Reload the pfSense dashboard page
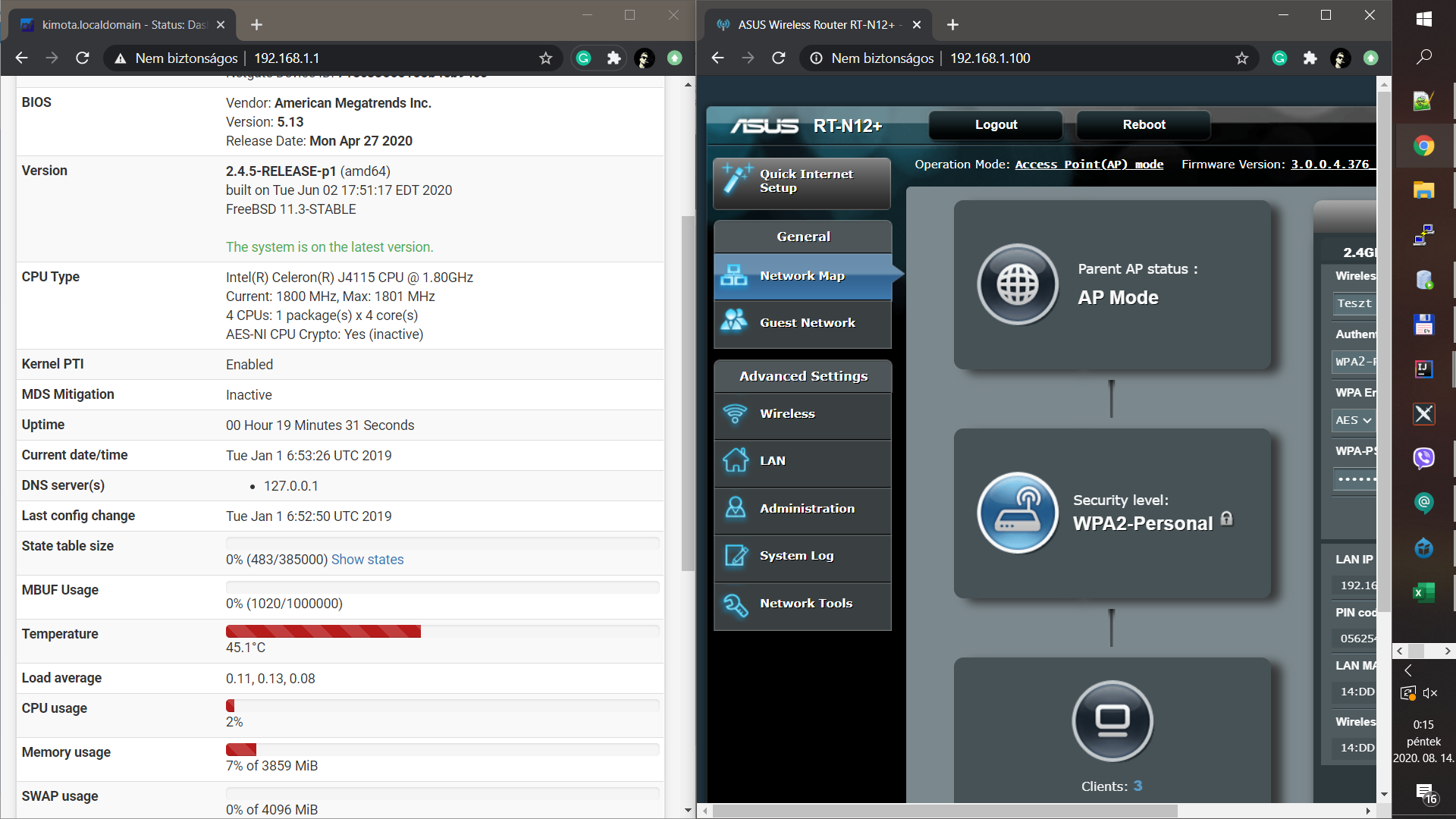 pyautogui.click(x=83, y=58)
